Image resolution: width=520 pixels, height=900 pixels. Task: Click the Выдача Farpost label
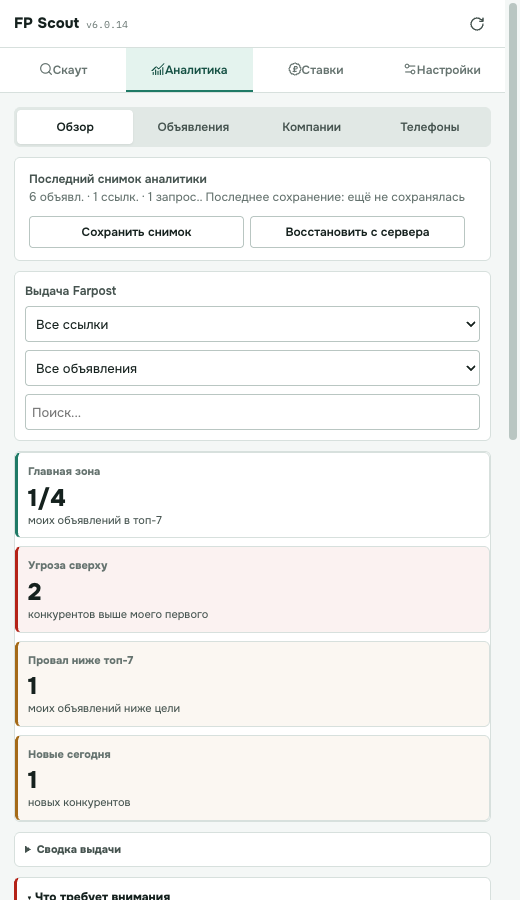coord(71,291)
